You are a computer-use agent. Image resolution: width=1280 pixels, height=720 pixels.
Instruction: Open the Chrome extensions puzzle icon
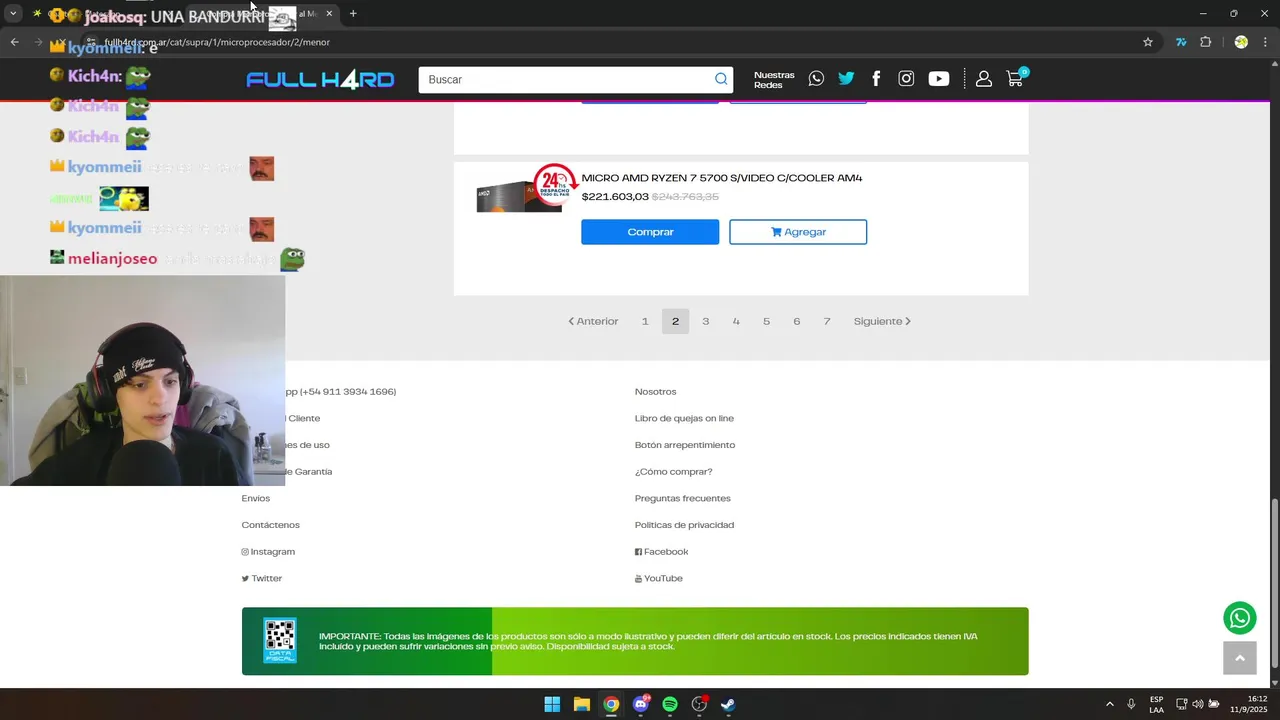click(1205, 42)
